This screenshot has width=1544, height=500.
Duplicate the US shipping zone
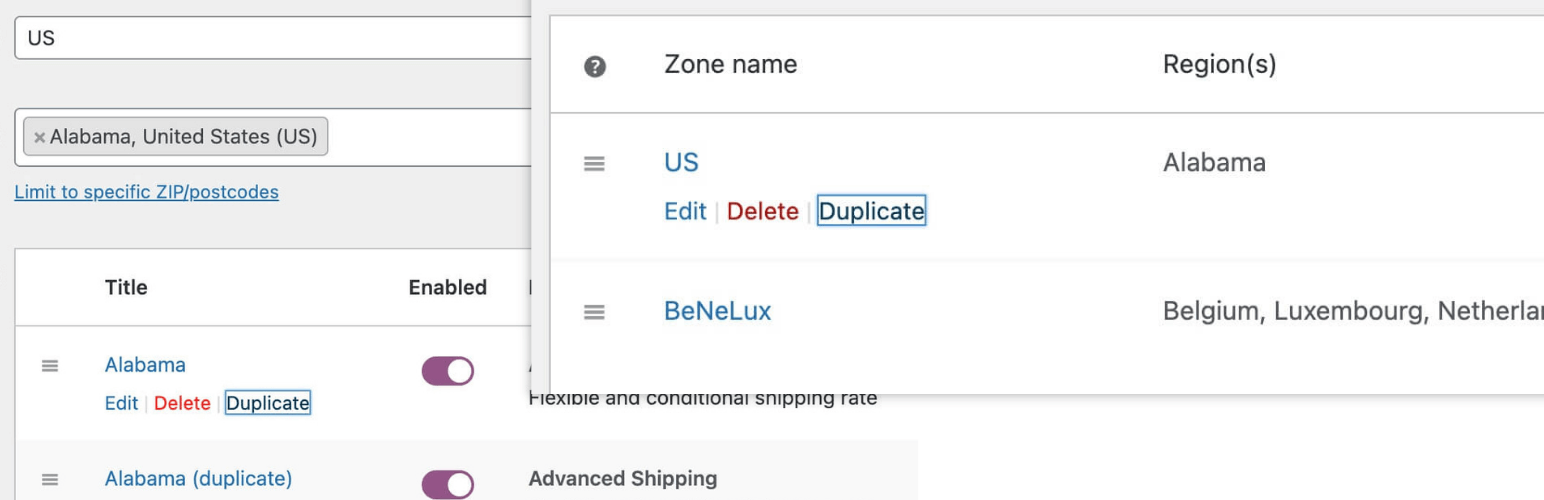click(x=871, y=212)
